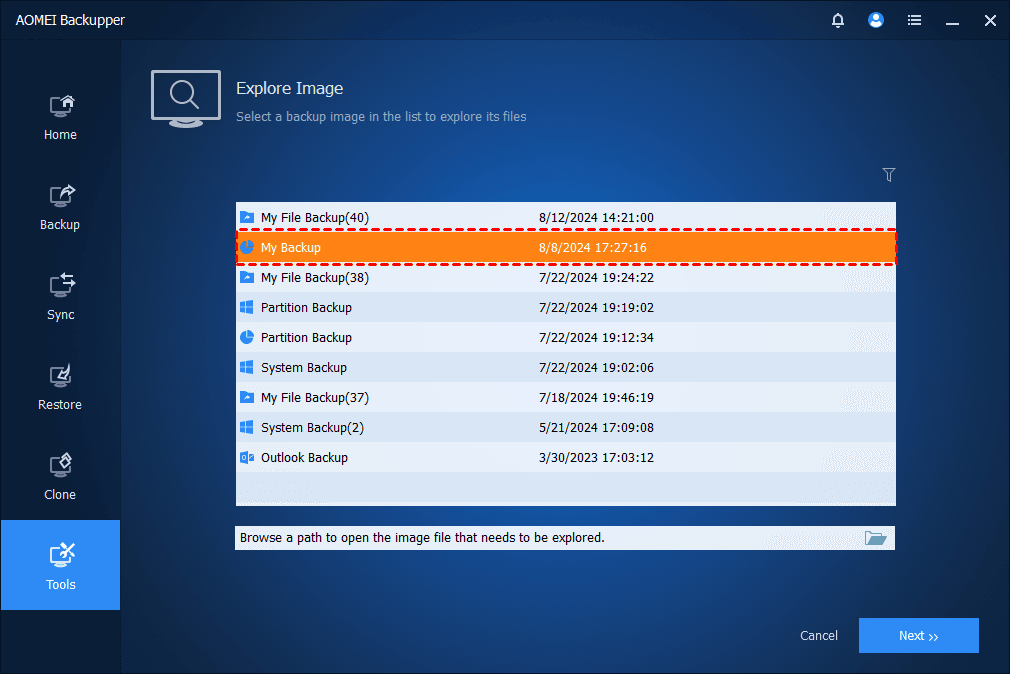
Task: Click the icon of My File Backup(37)
Action: pos(247,397)
